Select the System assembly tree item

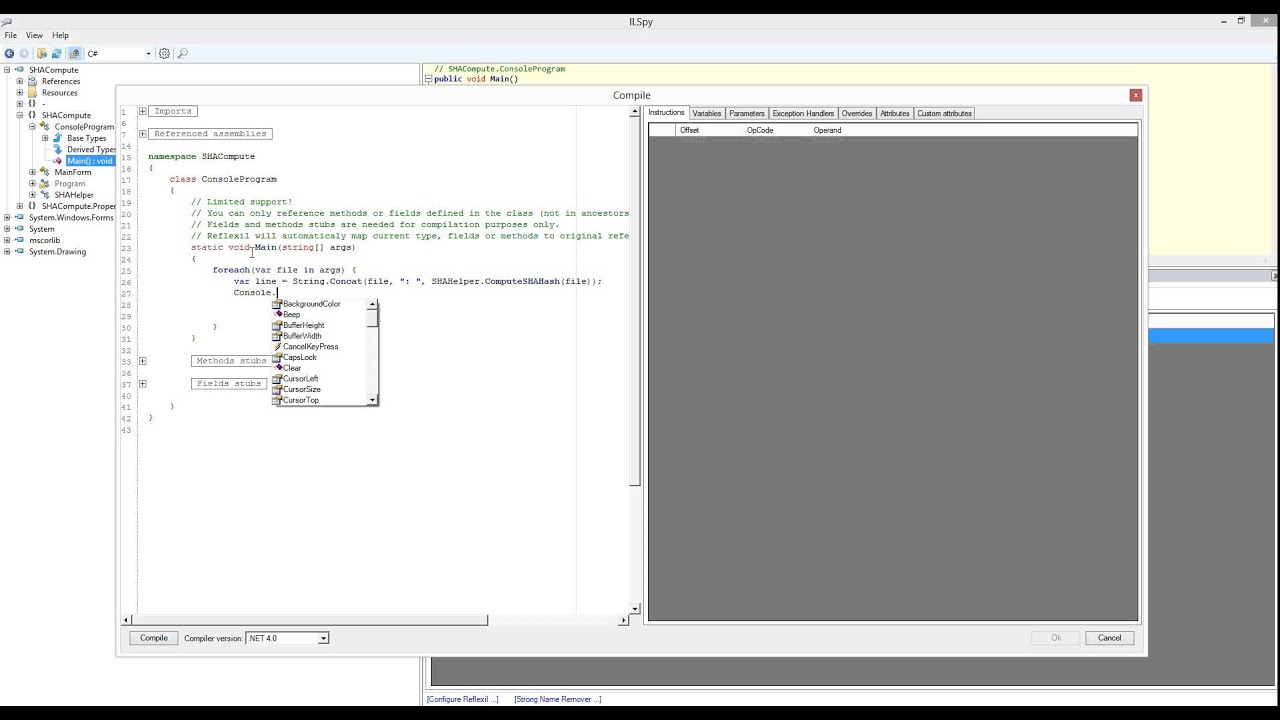click(42, 229)
